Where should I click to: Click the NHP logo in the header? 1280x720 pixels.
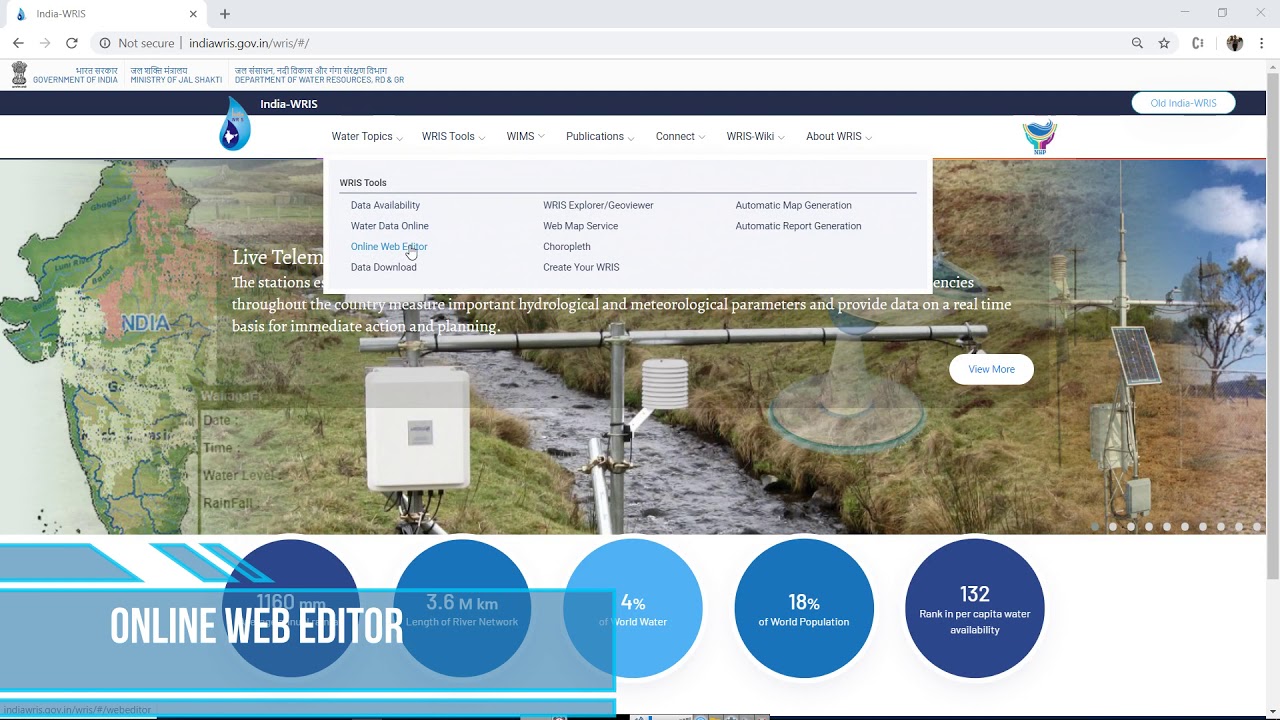coord(1040,137)
